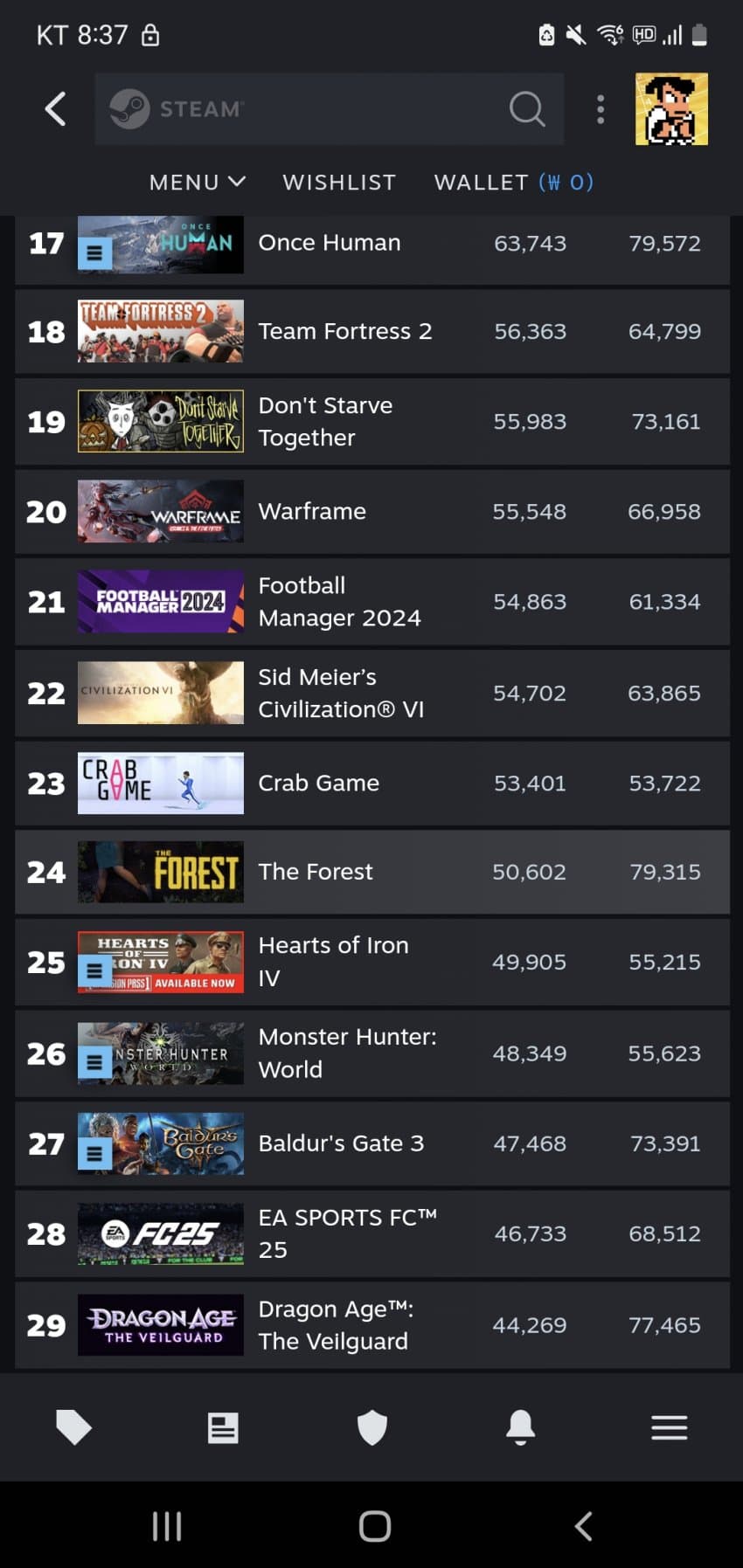Open the notifications bell tab
Viewport: 743px width, 1568px height.
click(521, 1427)
